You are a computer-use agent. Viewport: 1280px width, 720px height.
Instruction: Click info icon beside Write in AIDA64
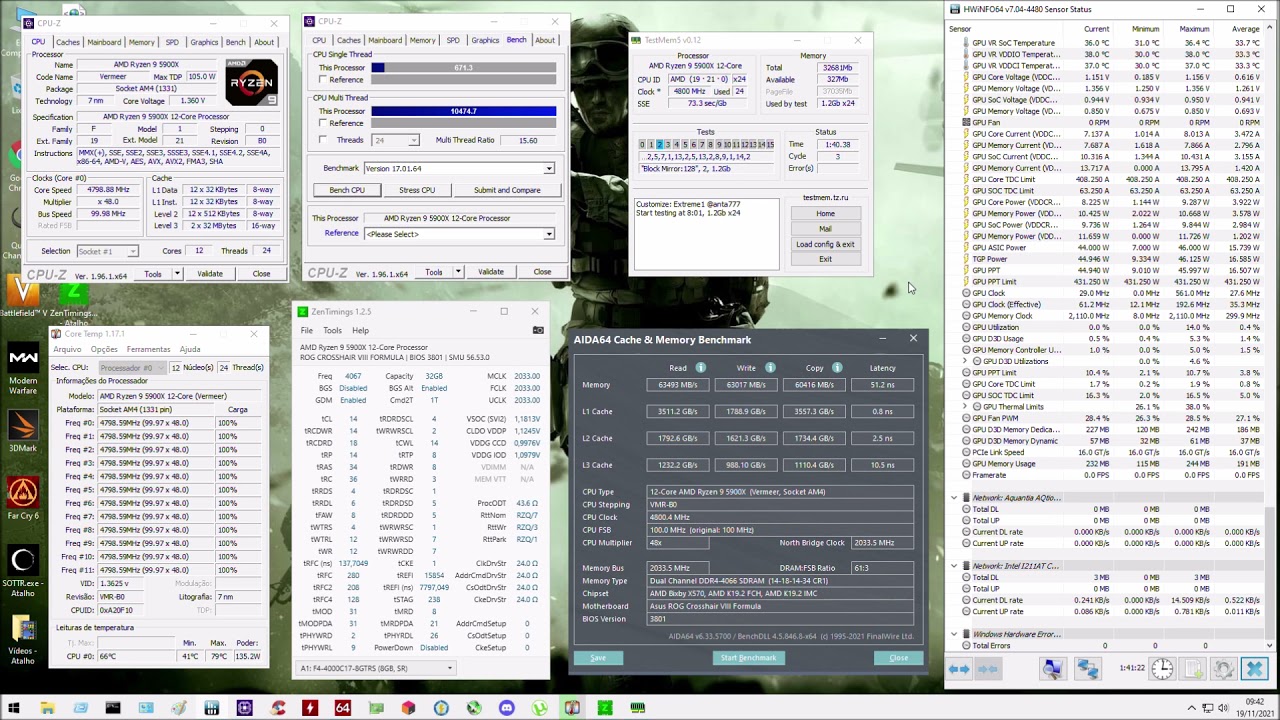point(769,368)
